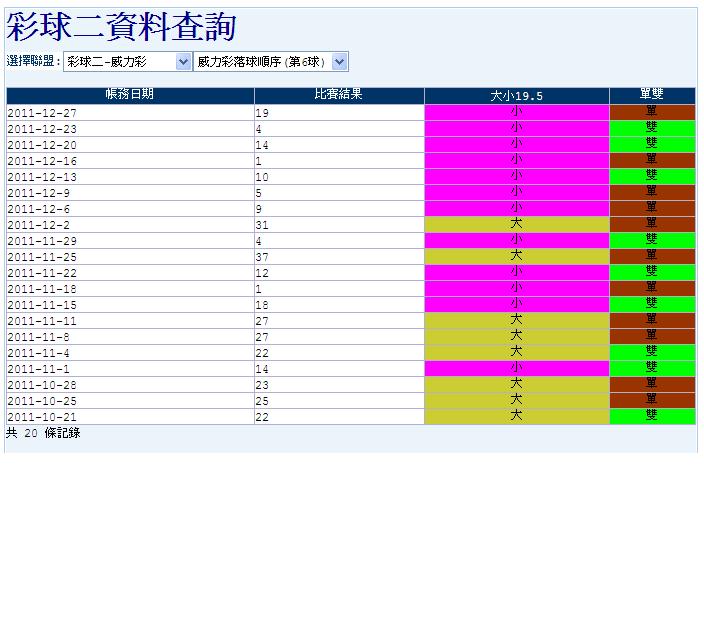704x631 pixels.
Task: Click brown 單 cell in 2011-10-25 row
Action: [x=652, y=401]
